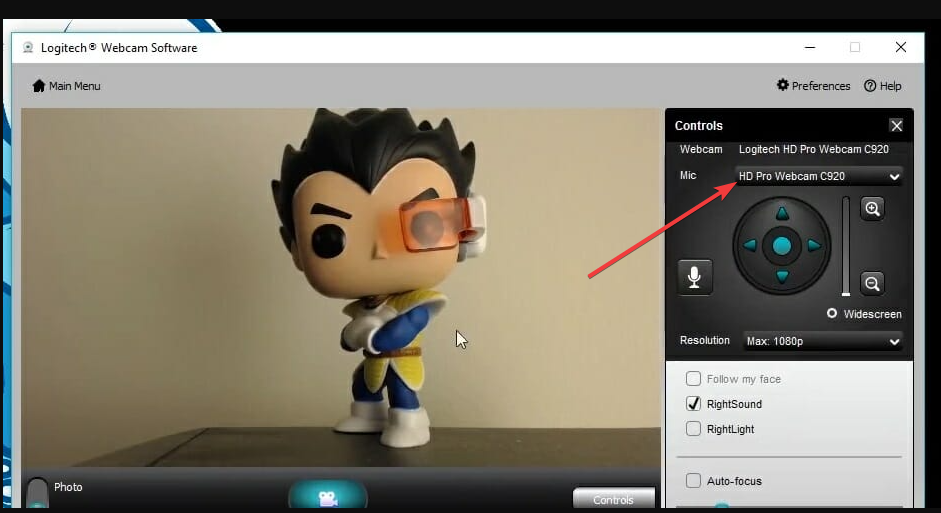This screenshot has width=941, height=513.
Task: Switch to video capture mode icon
Action: coord(328,496)
